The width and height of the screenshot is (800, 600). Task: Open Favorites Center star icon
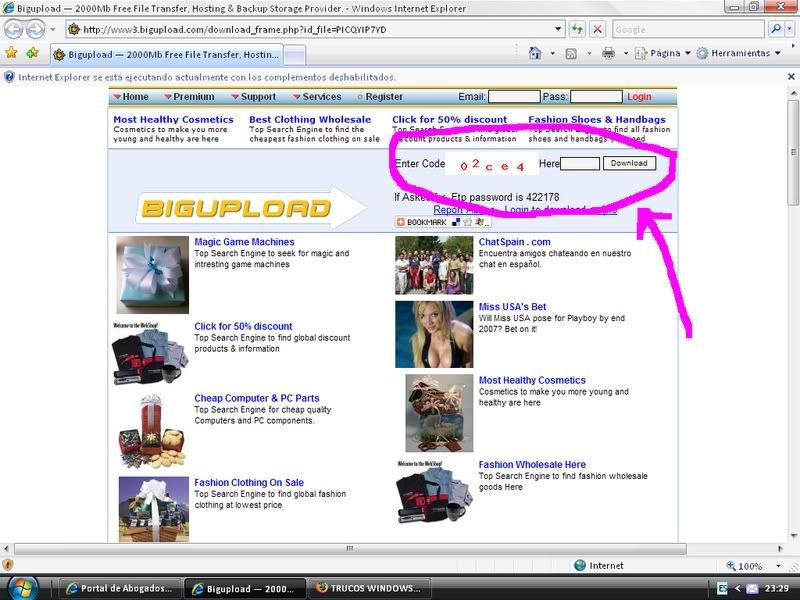click(12, 53)
